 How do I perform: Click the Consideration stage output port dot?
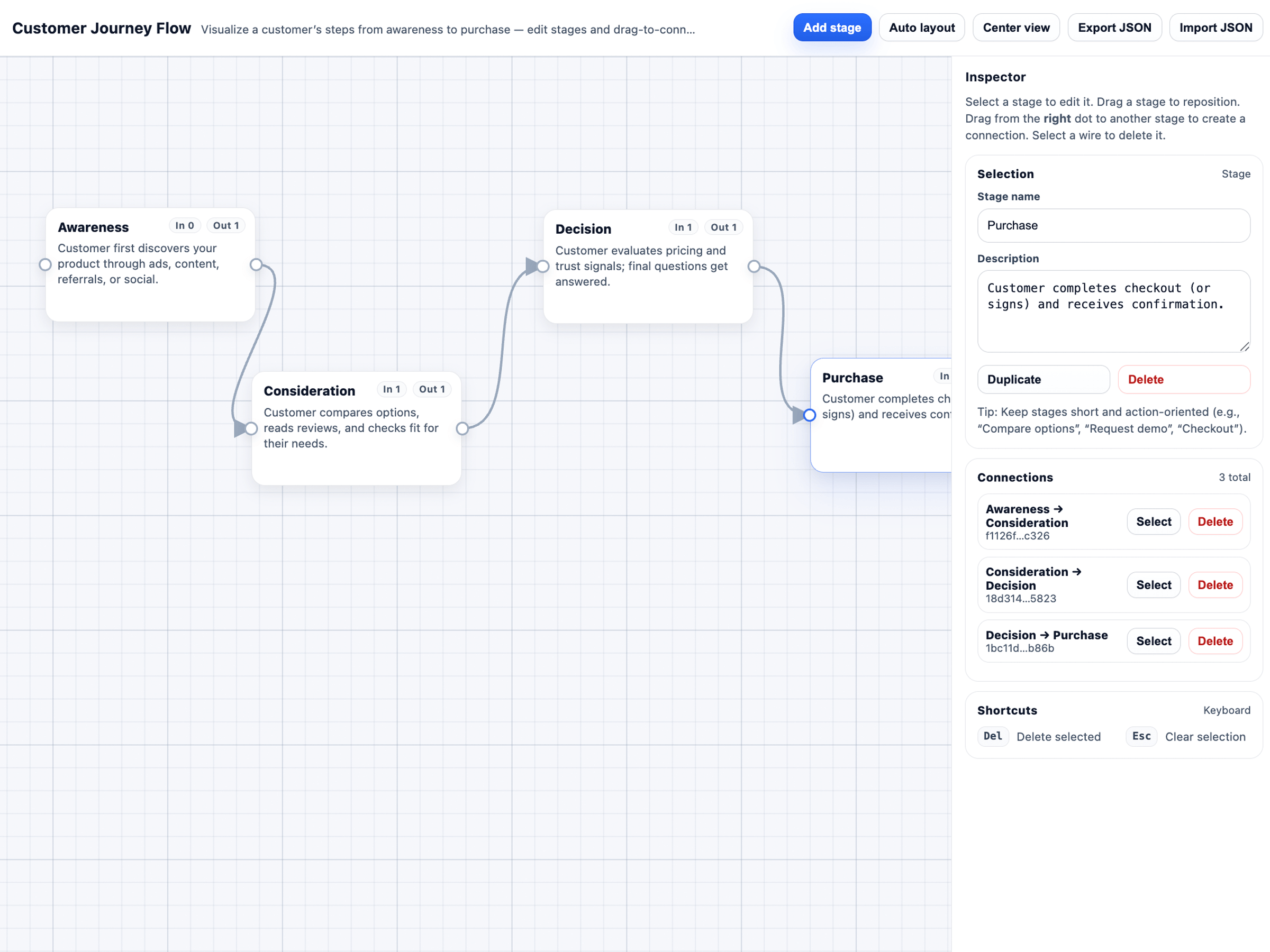462,428
